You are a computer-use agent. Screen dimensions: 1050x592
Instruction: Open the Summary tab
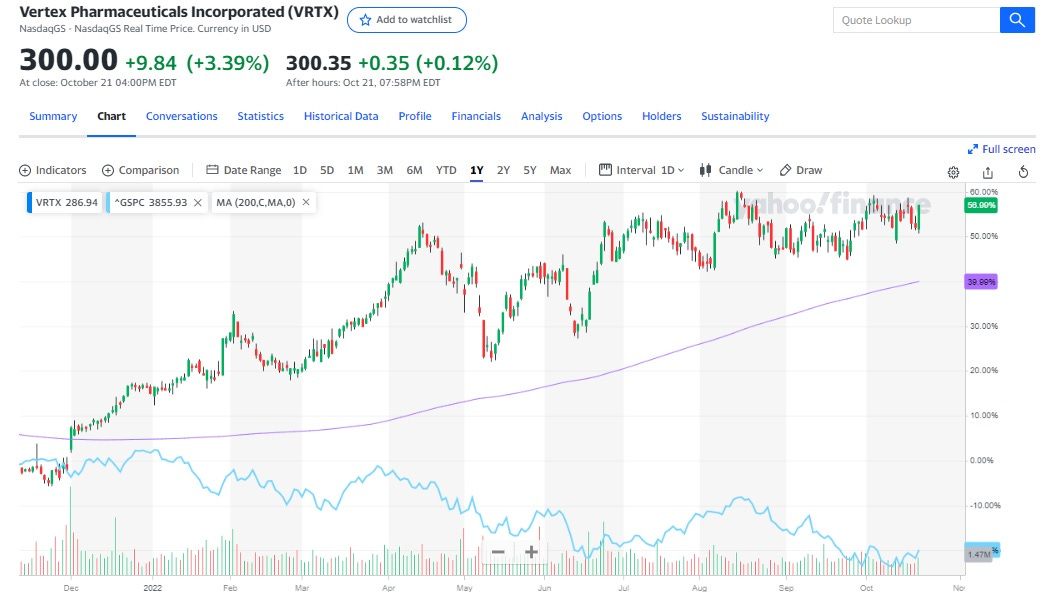53,116
